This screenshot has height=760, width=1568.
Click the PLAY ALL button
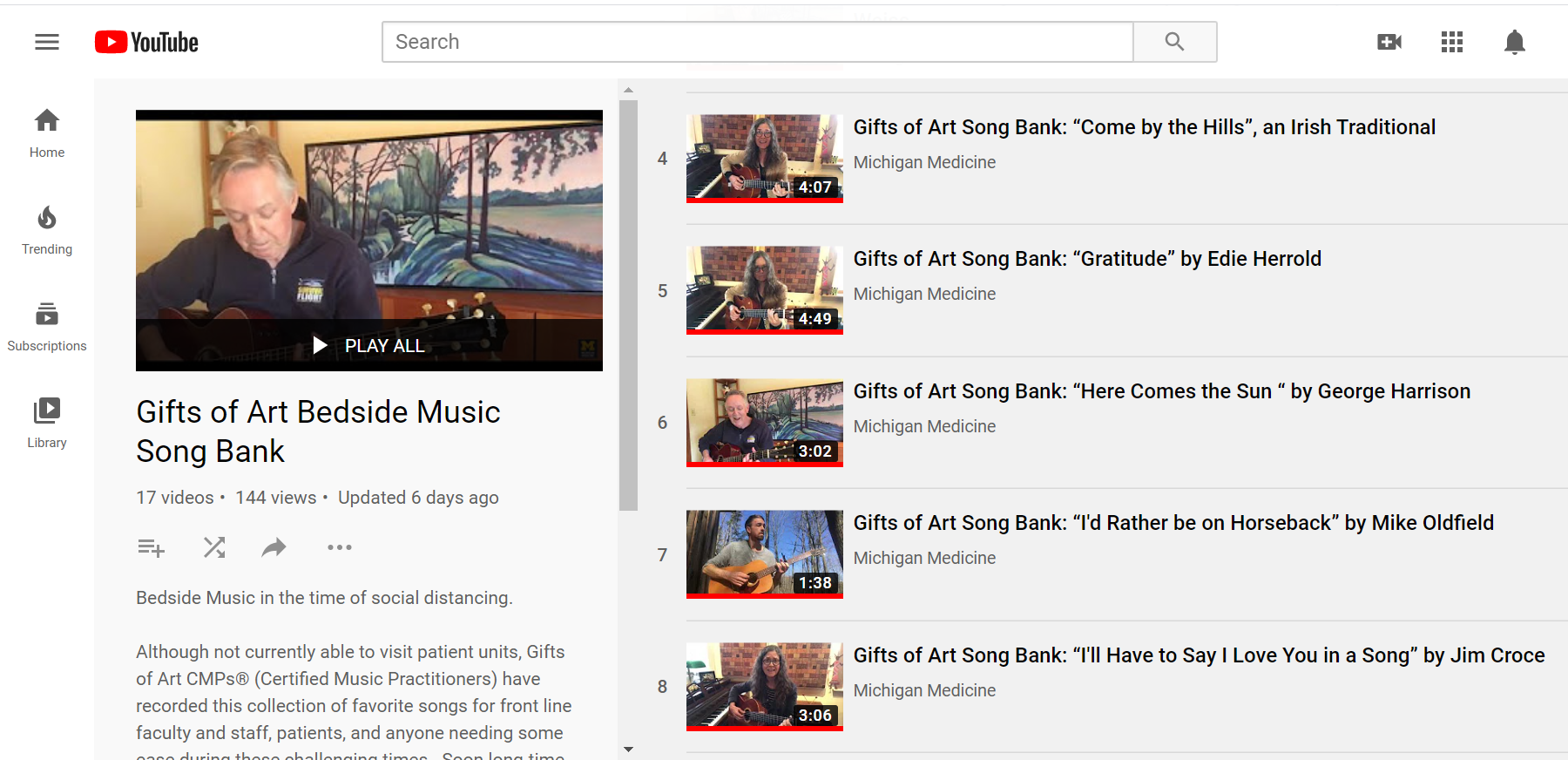click(369, 346)
